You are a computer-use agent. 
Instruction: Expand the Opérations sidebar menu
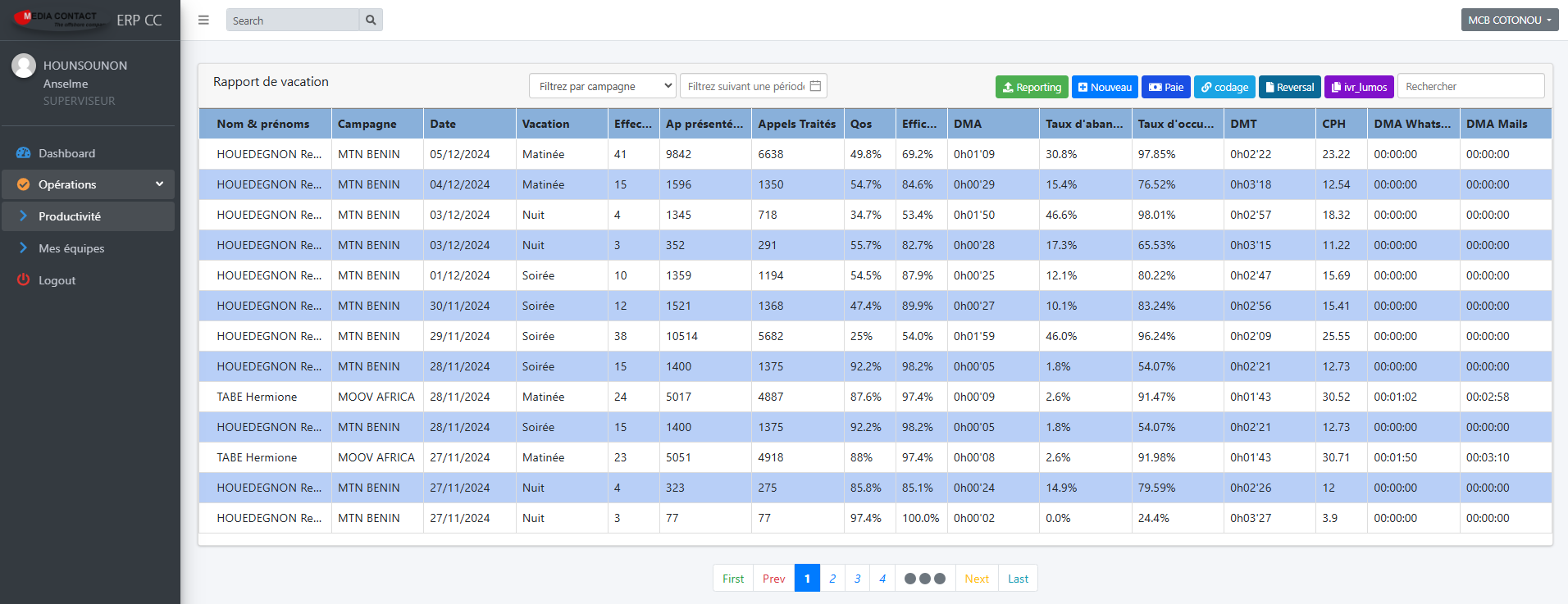click(89, 184)
